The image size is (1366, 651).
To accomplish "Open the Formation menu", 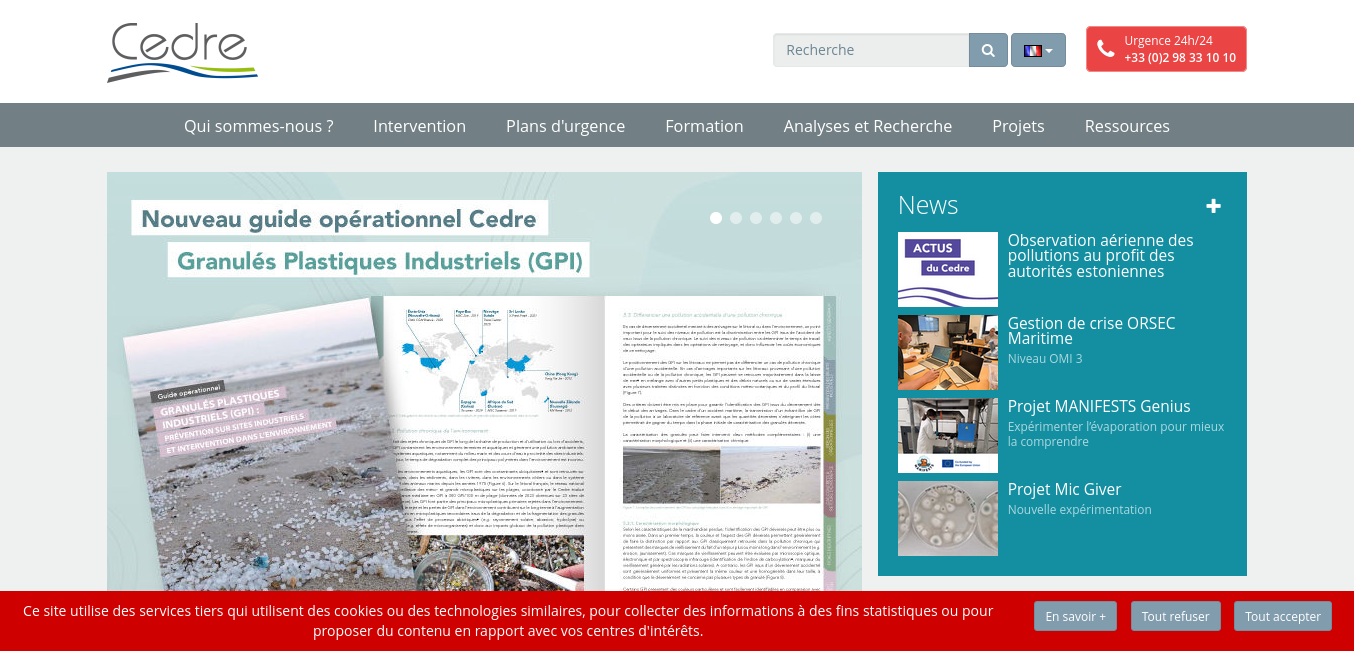I will pyautogui.click(x=705, y=126).
